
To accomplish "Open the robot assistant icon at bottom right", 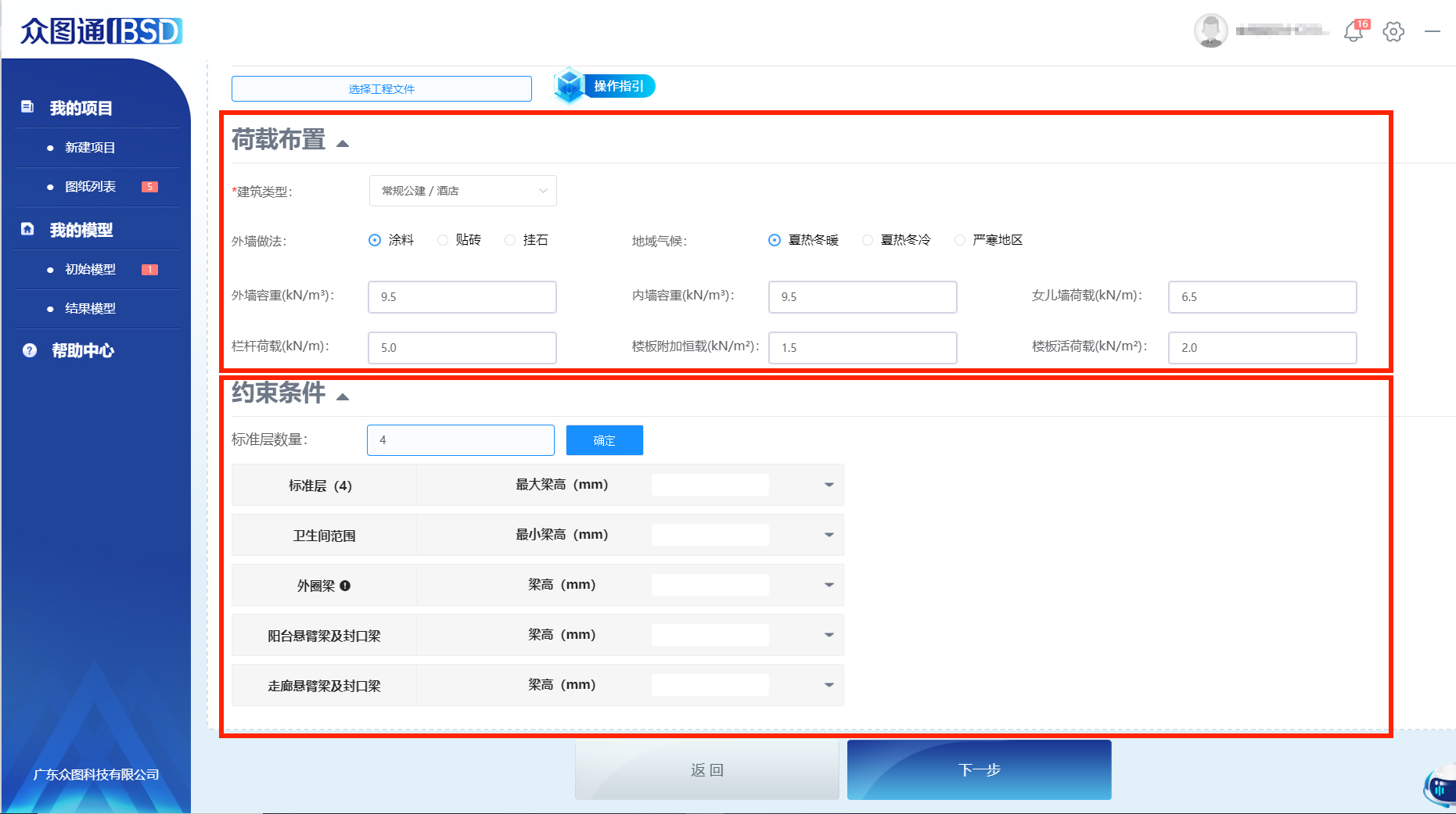I will [1440, 788].
